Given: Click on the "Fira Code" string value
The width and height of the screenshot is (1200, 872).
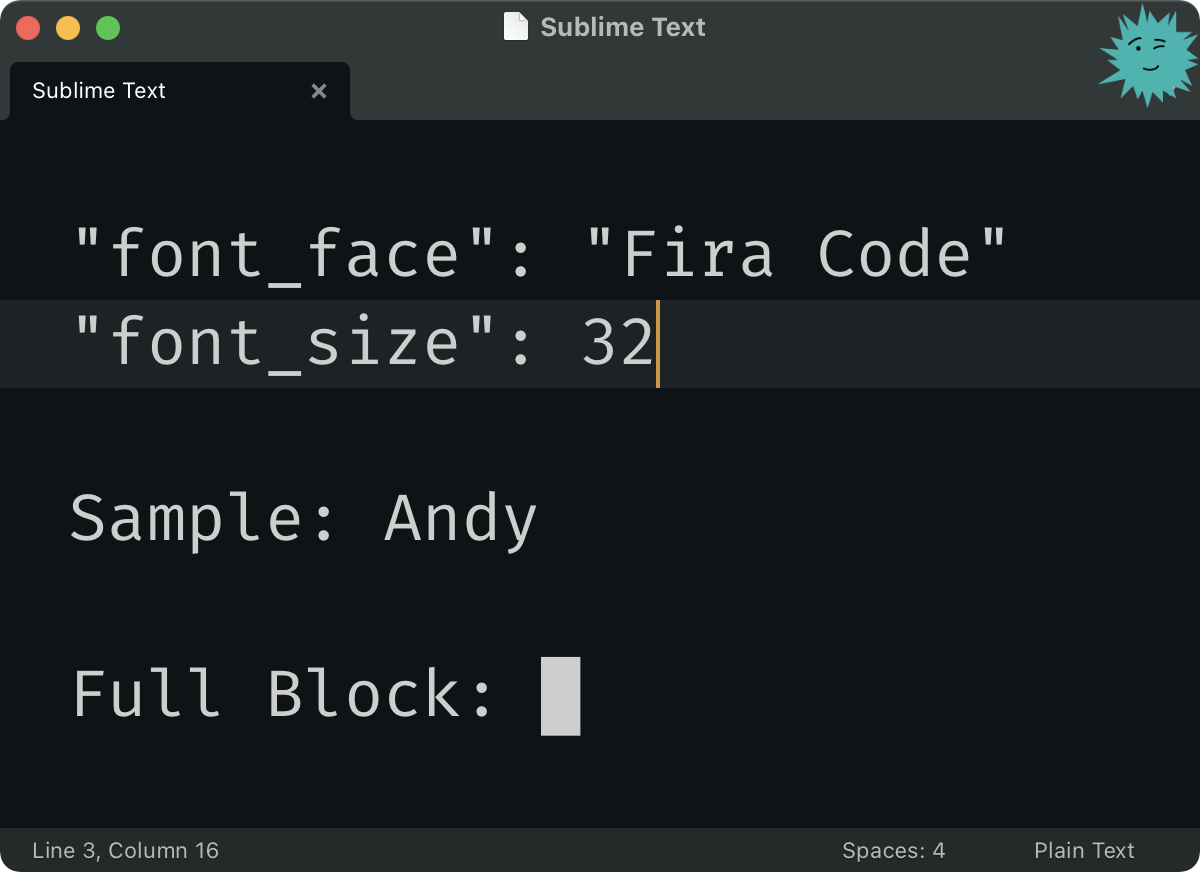Looking at the screenshot, I should coord(796,255).
